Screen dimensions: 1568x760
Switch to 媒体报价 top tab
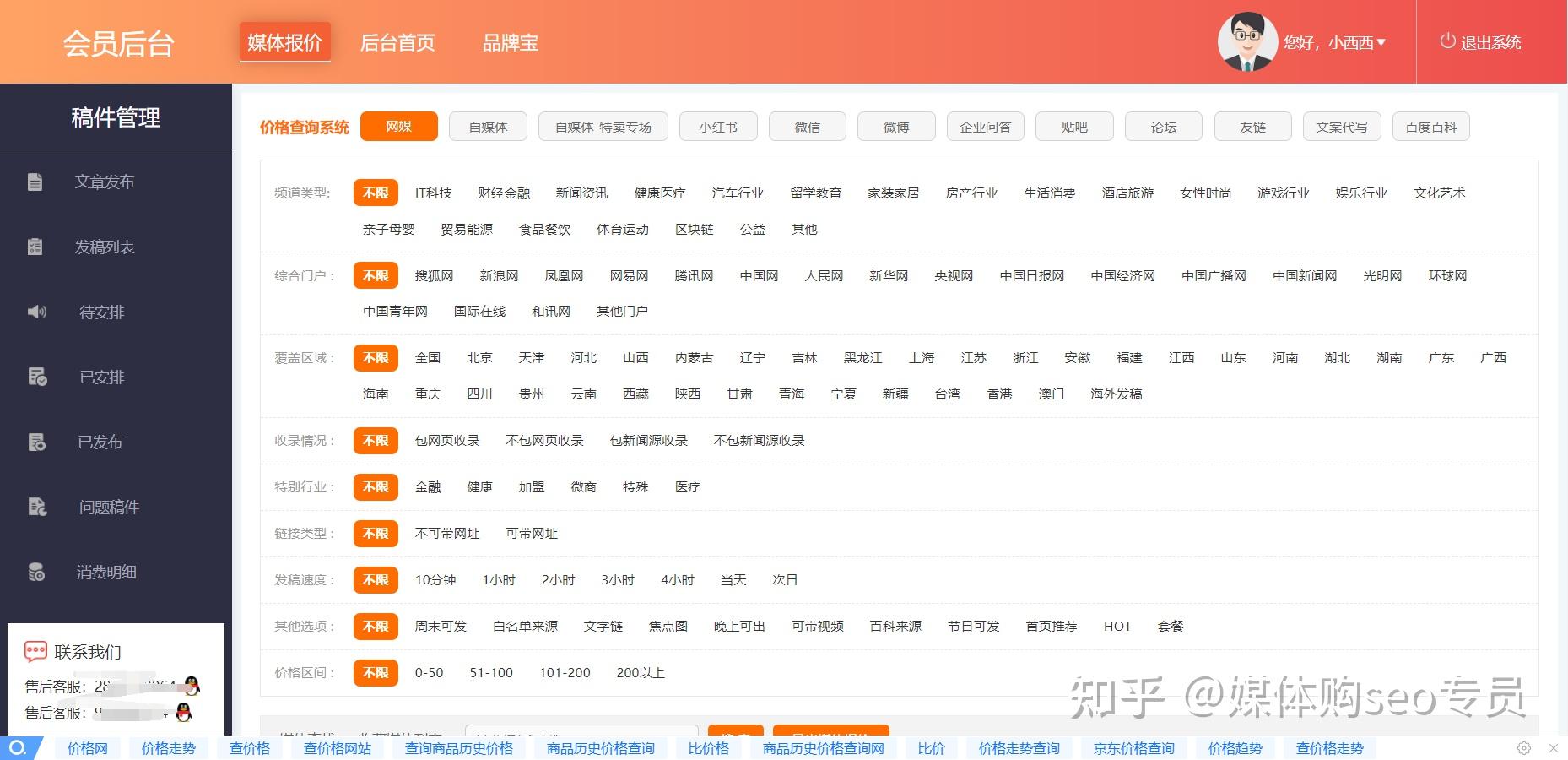pyautogui.click(x=284, y=42)
